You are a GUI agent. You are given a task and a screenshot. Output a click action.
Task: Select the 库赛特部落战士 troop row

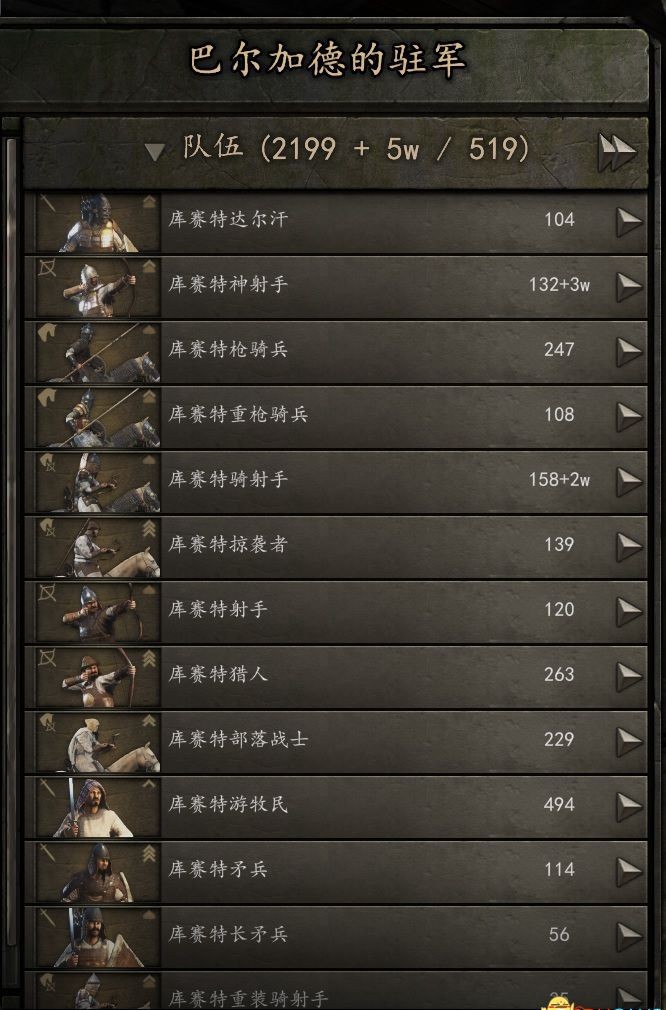336,742
